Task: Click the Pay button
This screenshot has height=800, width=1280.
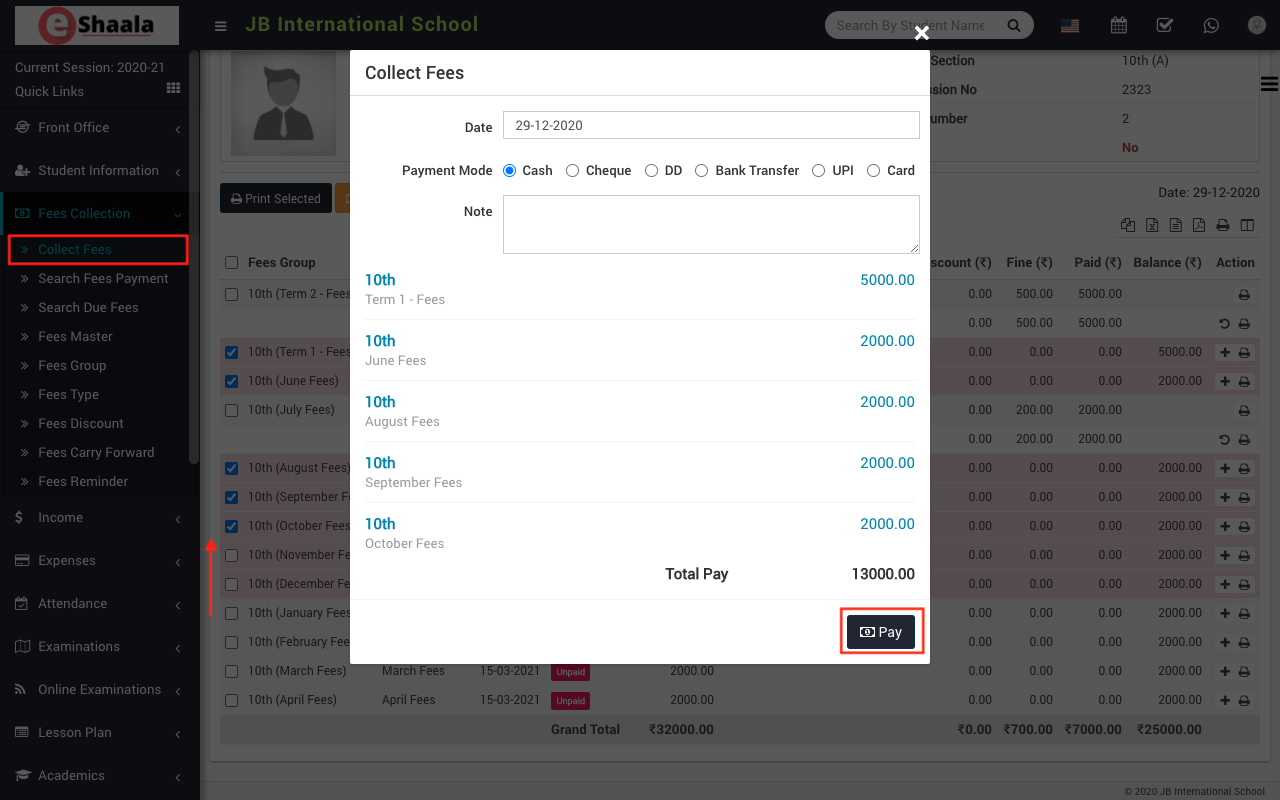Action: (881, 632)
